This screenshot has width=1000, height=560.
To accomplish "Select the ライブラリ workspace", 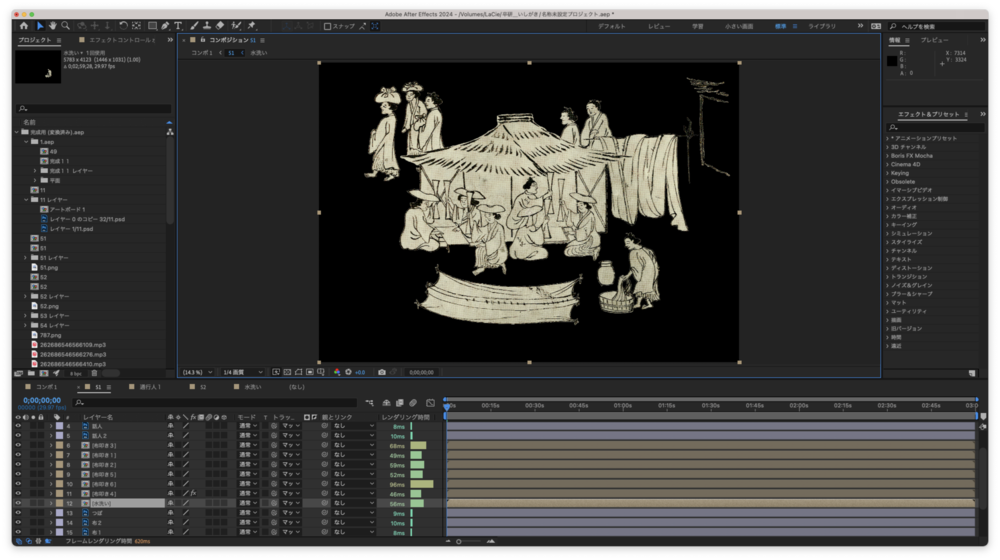I will 822,26.
